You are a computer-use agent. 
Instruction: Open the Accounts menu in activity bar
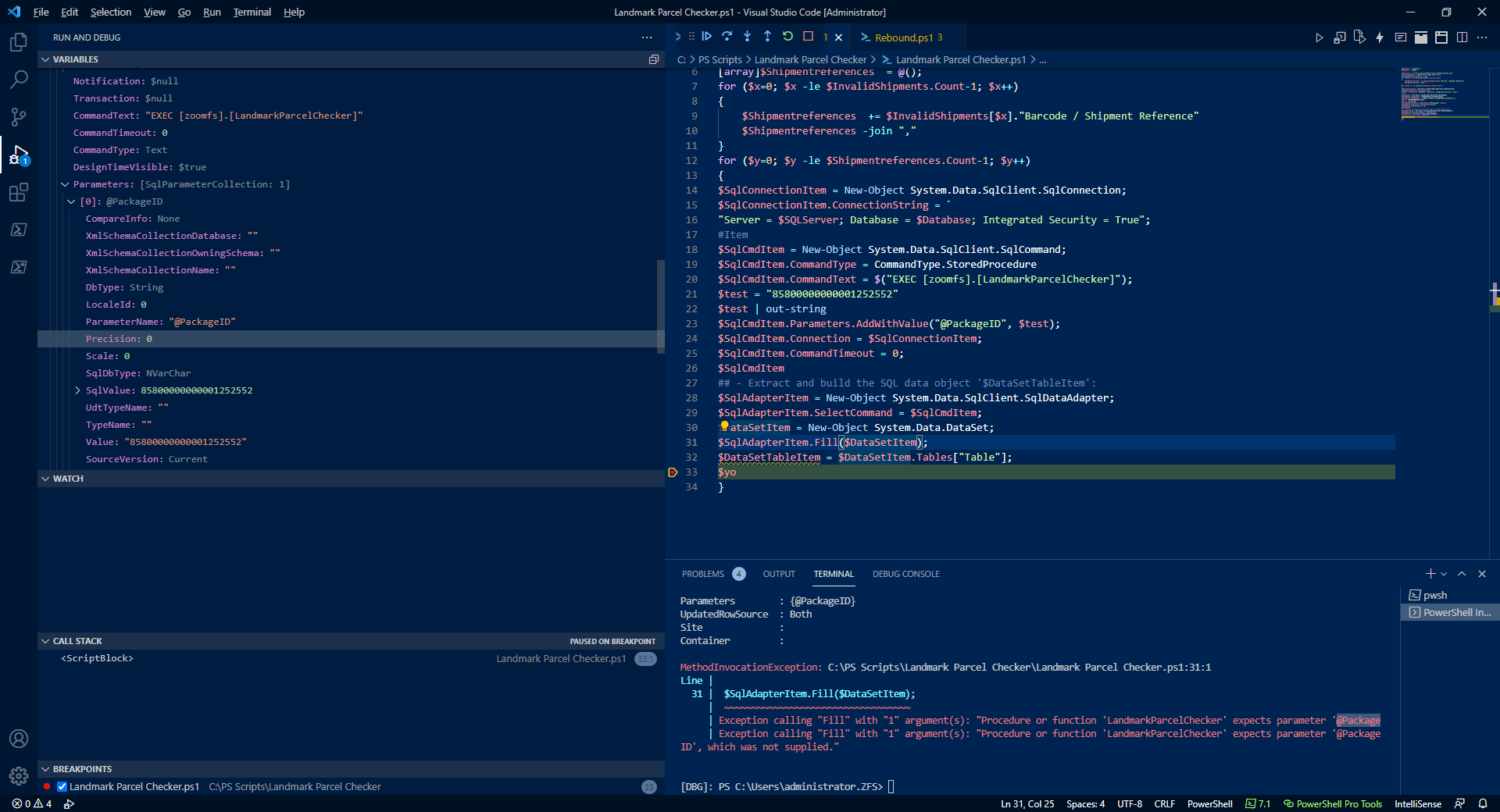[19, 739]
